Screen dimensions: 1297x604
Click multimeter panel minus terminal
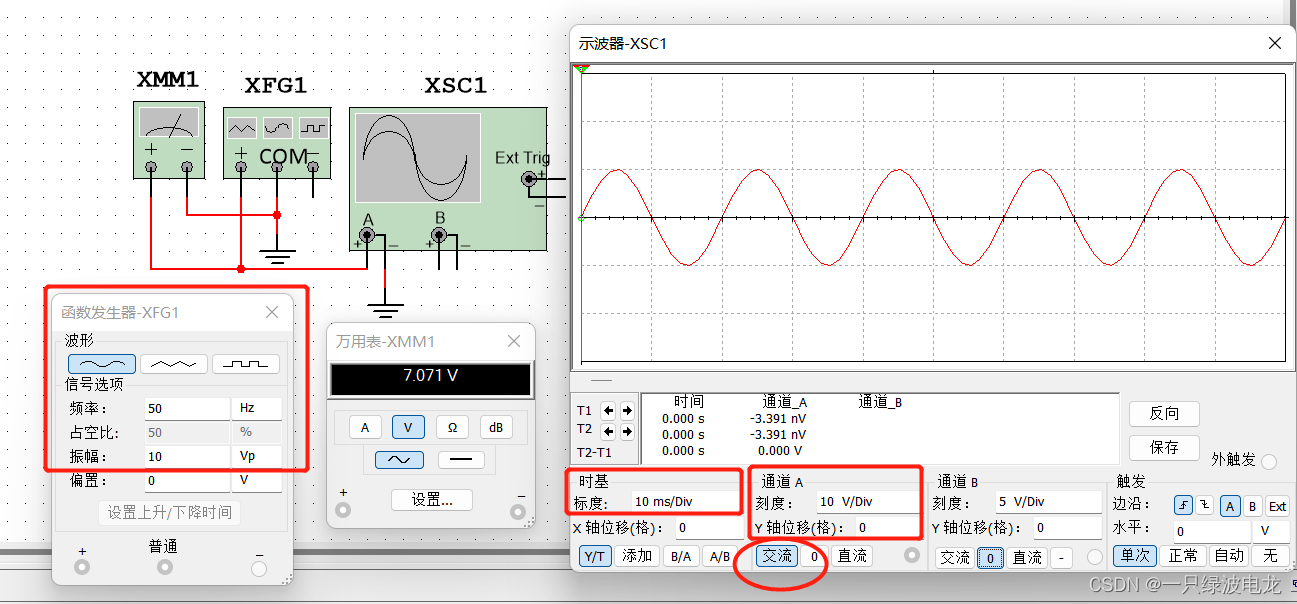pos(518,511)
